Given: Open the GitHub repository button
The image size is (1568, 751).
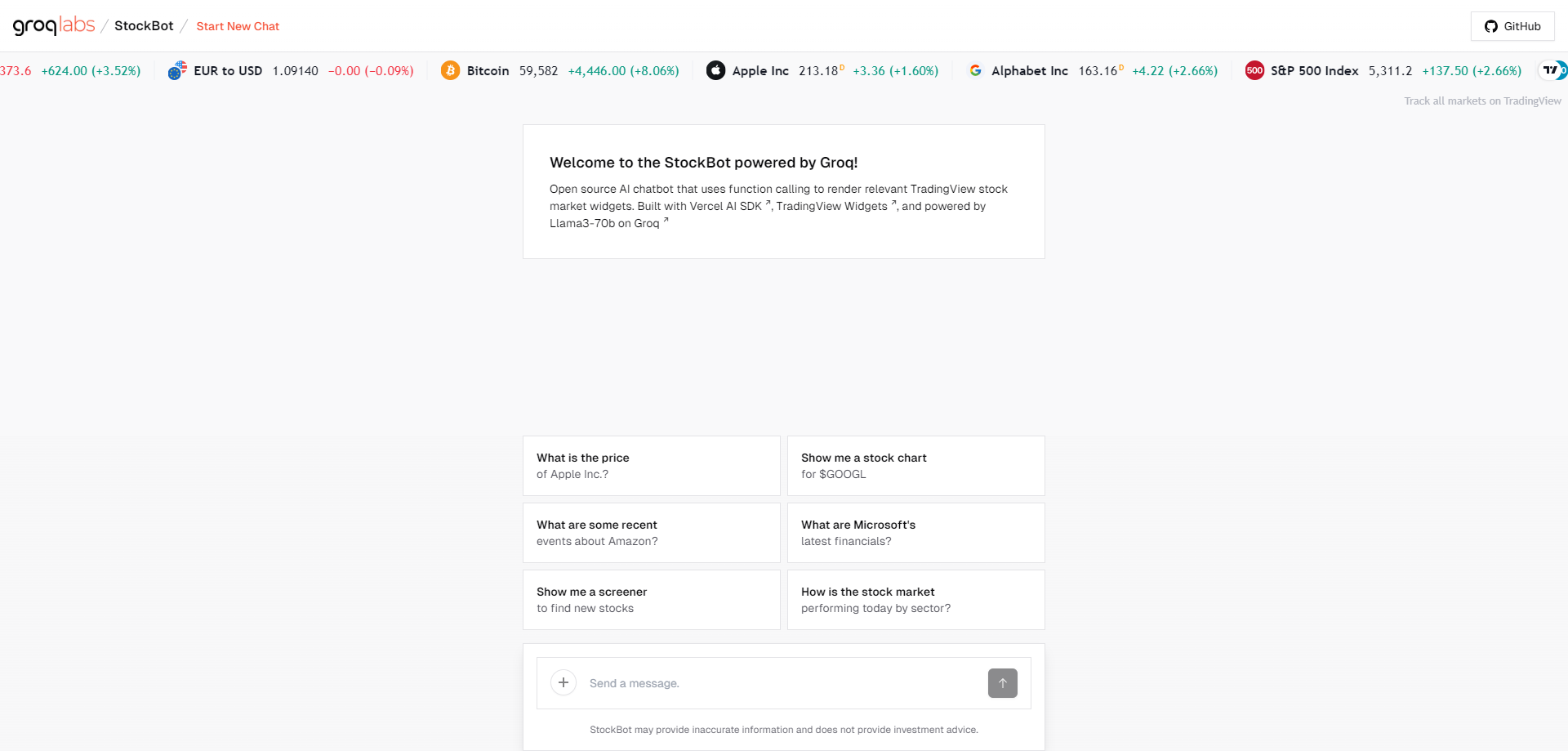Looking at the screenshot, I should point(1512,26).
